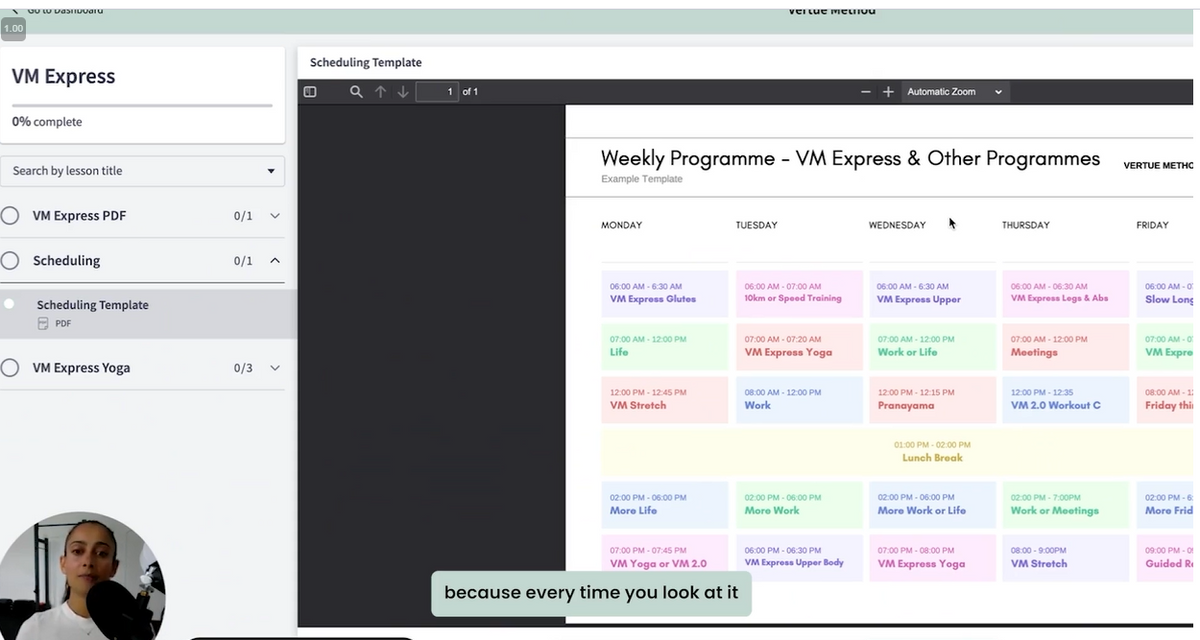Click the VM Express course title
Screen dimensions: 1200x640
[x=63, y=77]
